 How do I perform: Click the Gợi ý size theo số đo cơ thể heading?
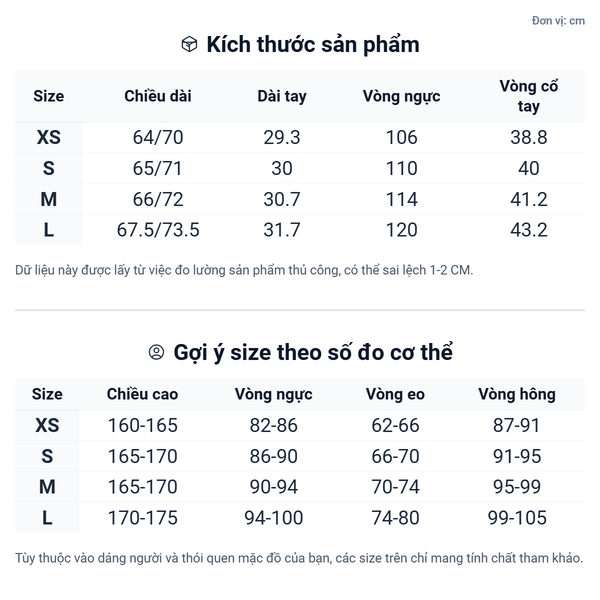(313, 352)
